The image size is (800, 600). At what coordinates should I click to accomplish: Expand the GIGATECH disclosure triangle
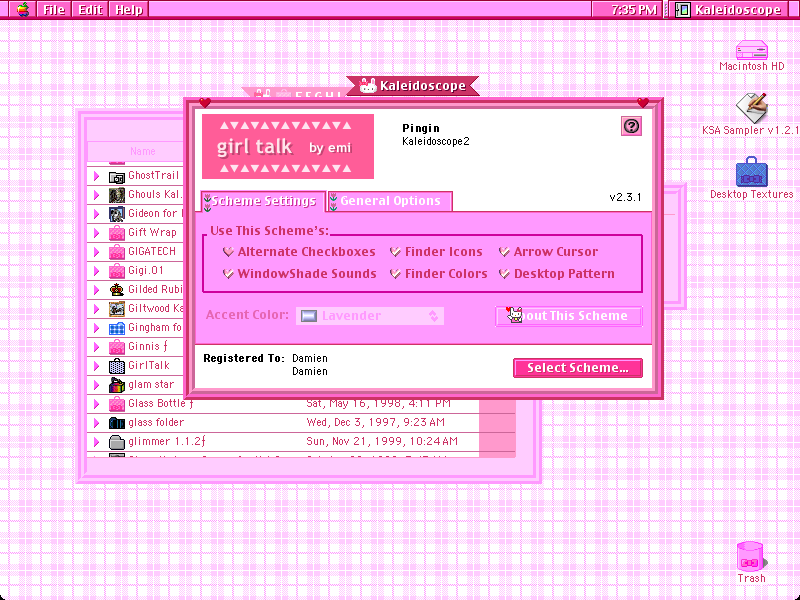(x=96, y=252)
